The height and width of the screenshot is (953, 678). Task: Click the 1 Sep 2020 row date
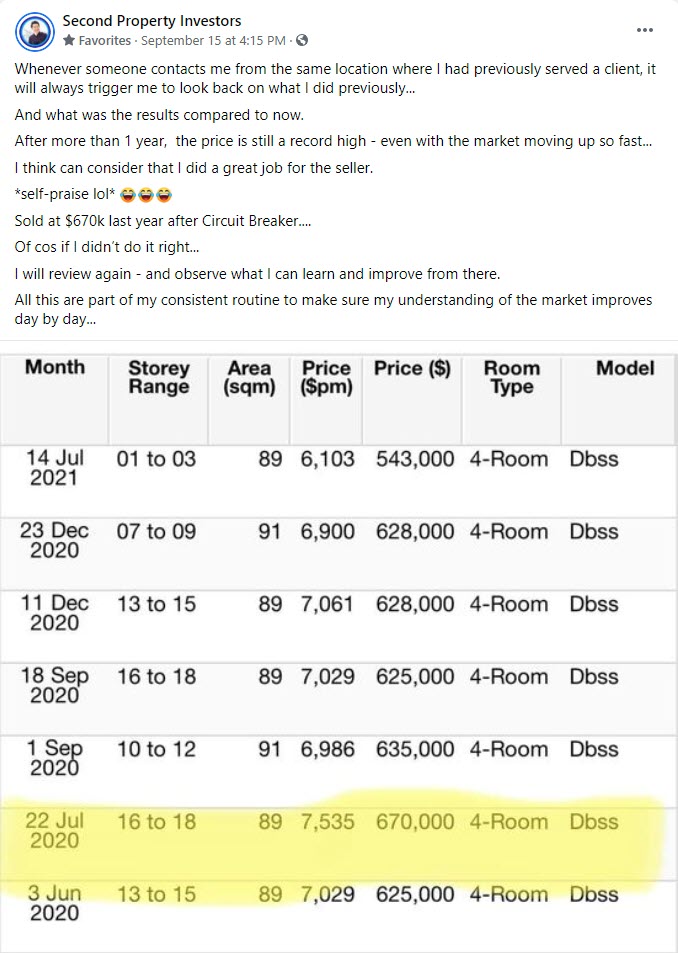tap(55, 758)
